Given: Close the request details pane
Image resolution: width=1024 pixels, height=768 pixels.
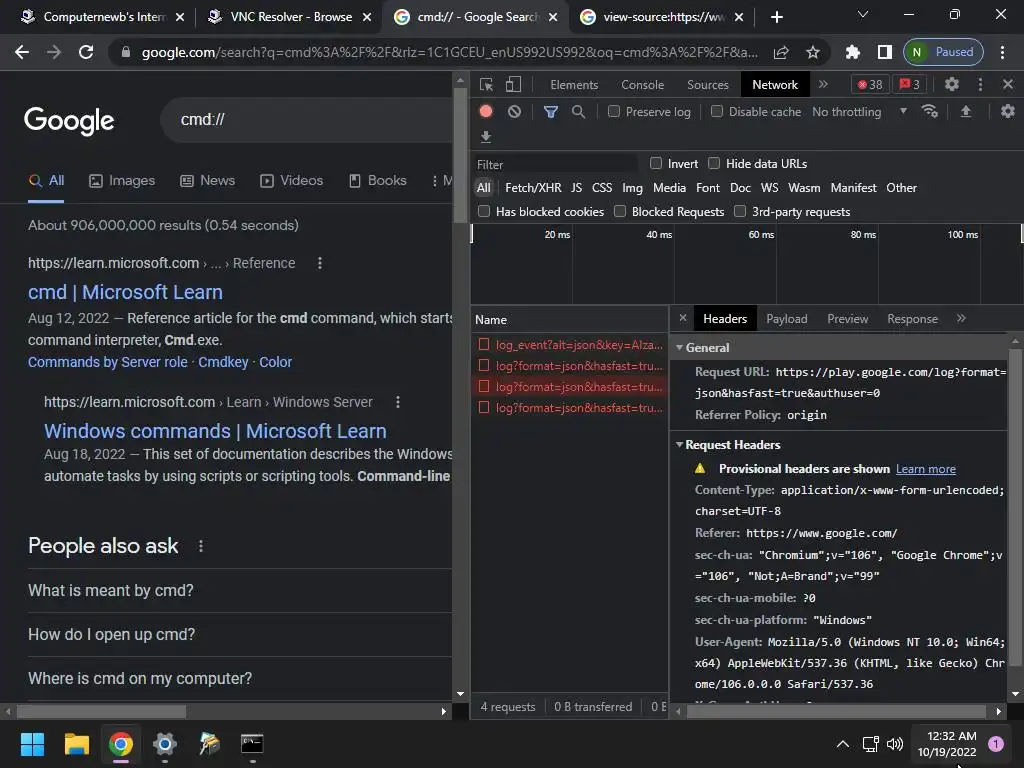Looking at the screenshot, I should (682, 318).
